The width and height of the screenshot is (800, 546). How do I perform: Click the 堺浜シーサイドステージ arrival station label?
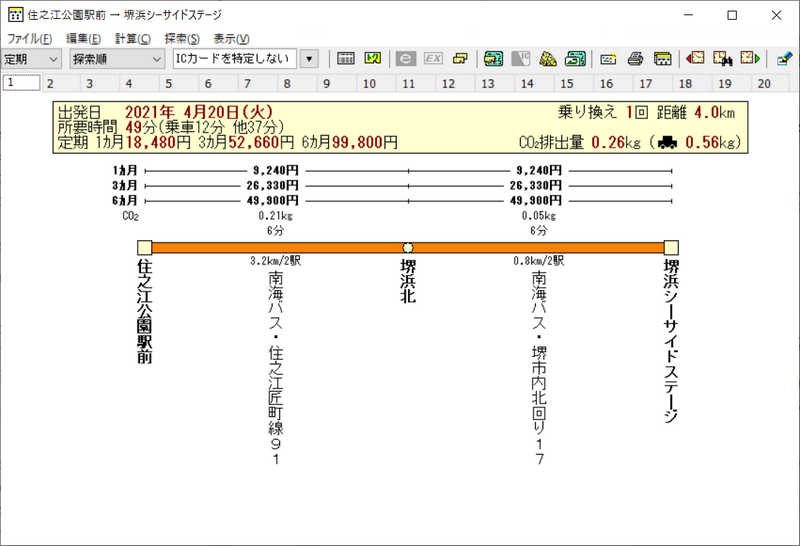click(x=671, y=341)
